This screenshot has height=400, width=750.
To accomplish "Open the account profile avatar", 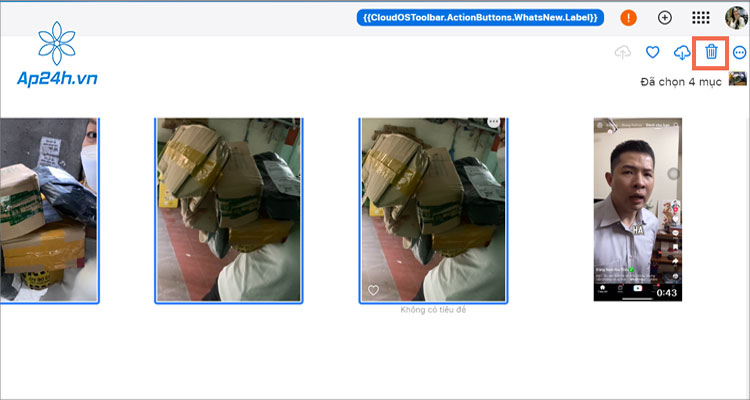I will click(x=737, y=18).
